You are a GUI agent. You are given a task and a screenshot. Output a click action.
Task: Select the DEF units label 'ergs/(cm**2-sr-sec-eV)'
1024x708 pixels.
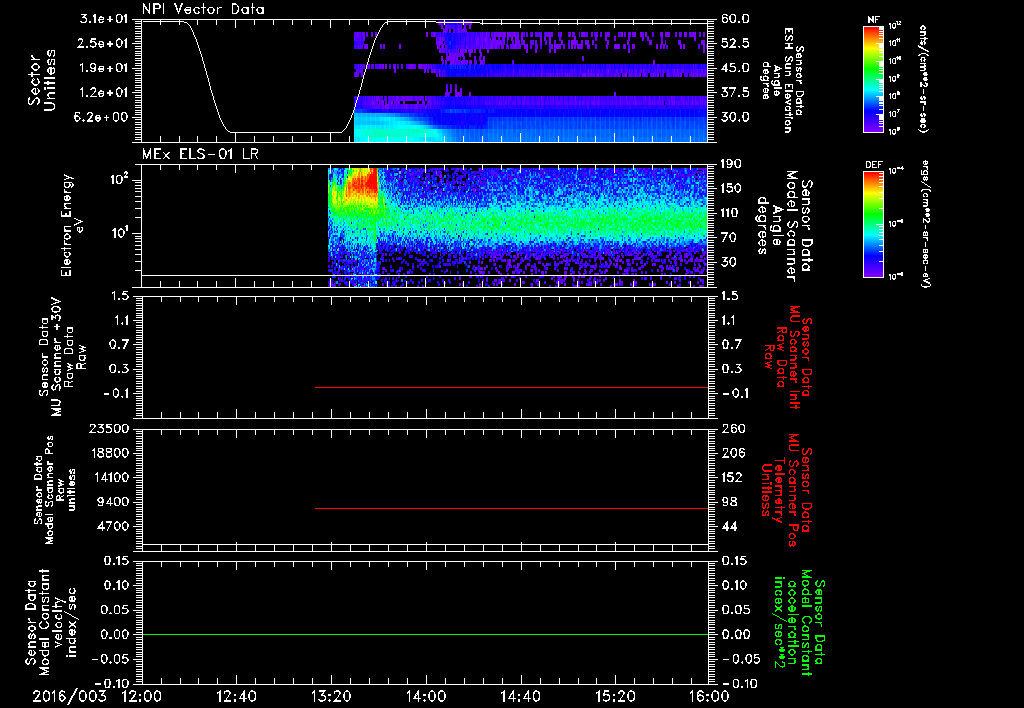925,224
